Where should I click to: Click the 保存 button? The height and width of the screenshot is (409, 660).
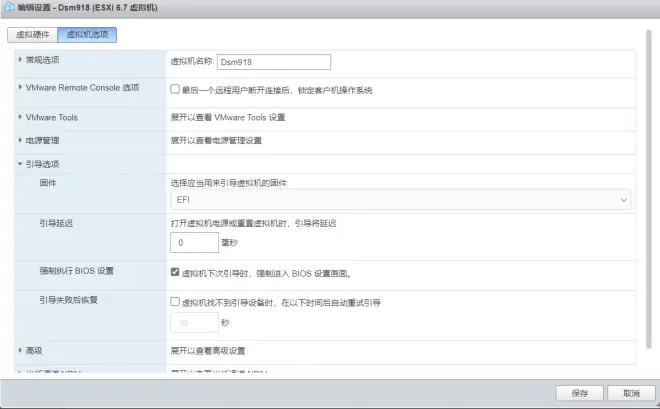580,393
